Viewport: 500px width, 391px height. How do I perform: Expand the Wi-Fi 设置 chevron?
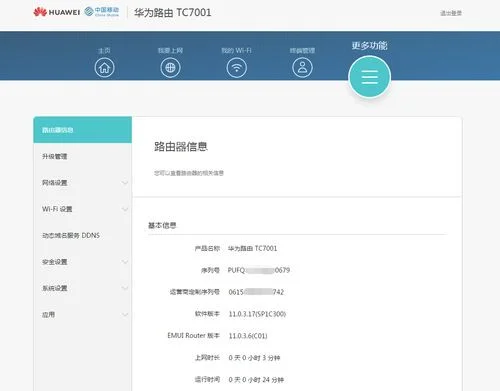pyautogui.click(x=125, y=209)
